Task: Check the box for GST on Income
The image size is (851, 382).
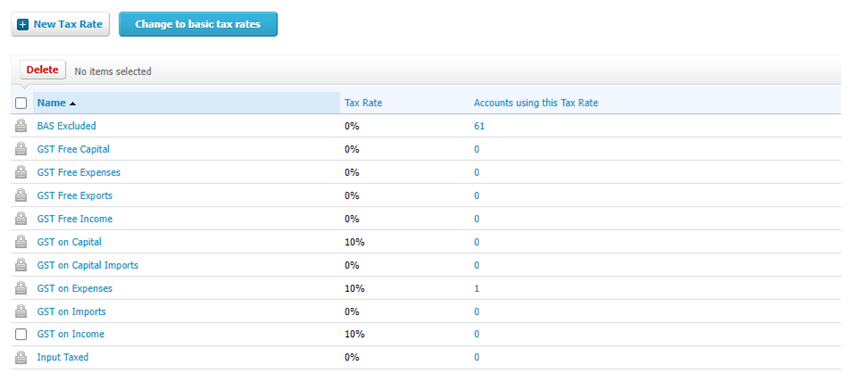Action: pos(21,334)
